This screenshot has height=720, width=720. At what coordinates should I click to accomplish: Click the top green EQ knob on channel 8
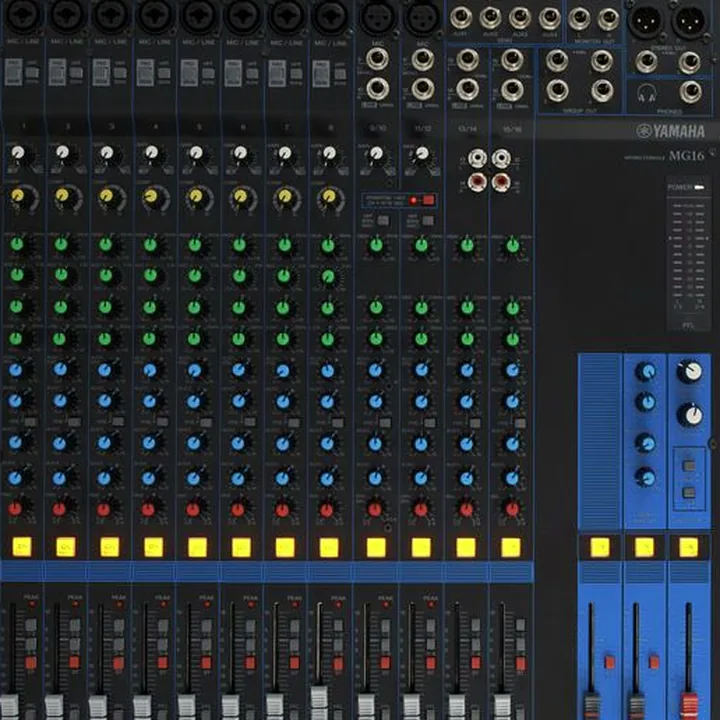coord(328,246)
